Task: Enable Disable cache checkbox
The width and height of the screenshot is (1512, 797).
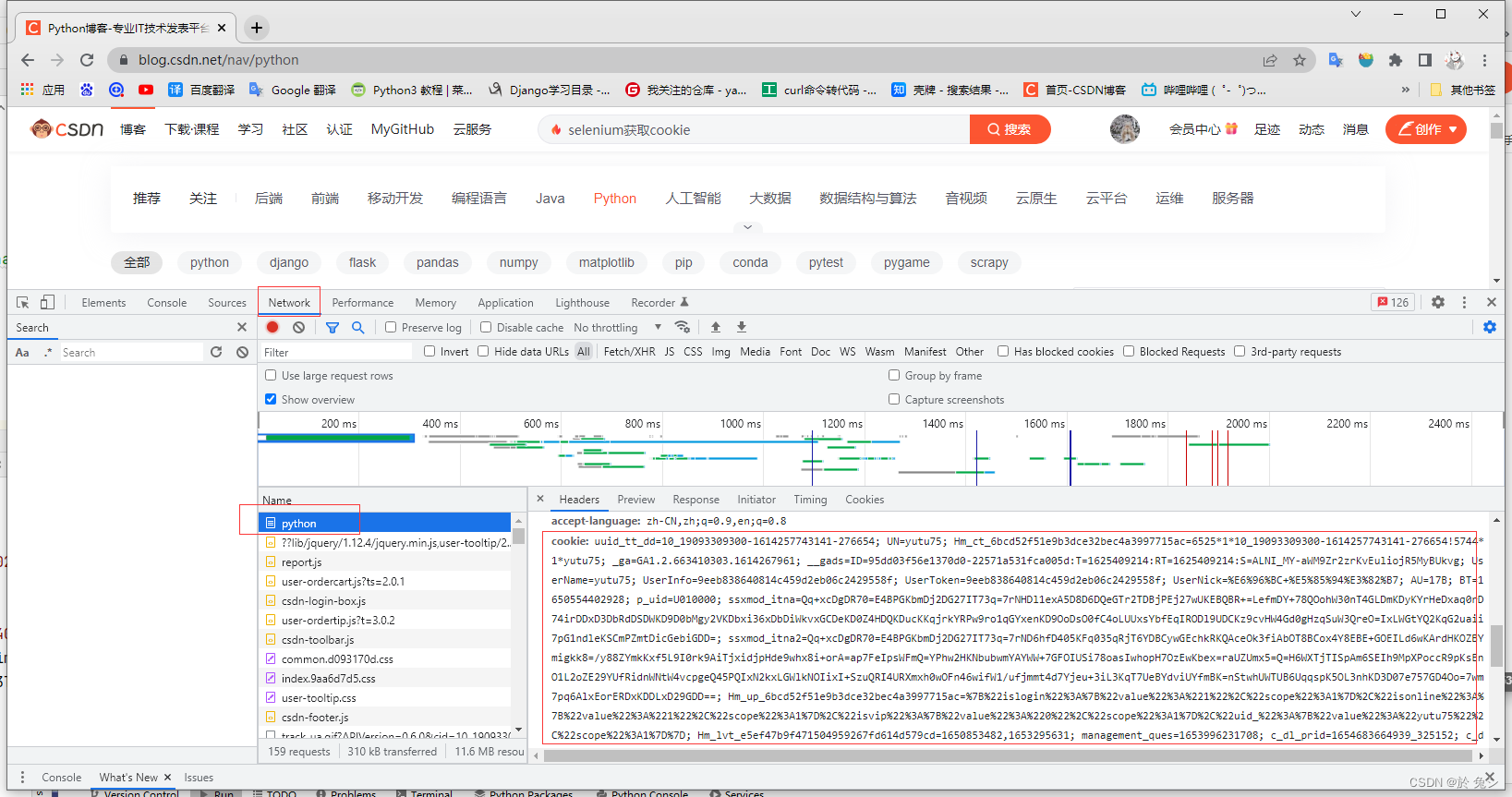Action: [486, 327]
